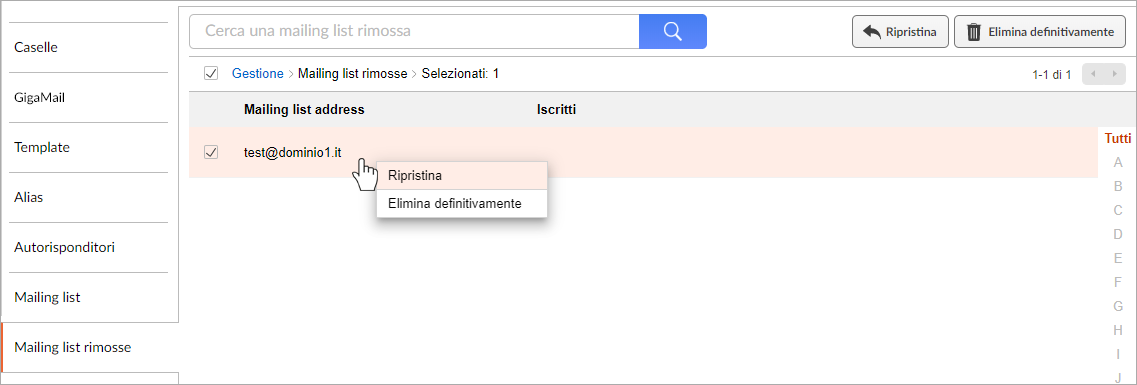Open the Alias sidebar section
This screenshot has width=1137, height=385.
[x=91, y=197]
